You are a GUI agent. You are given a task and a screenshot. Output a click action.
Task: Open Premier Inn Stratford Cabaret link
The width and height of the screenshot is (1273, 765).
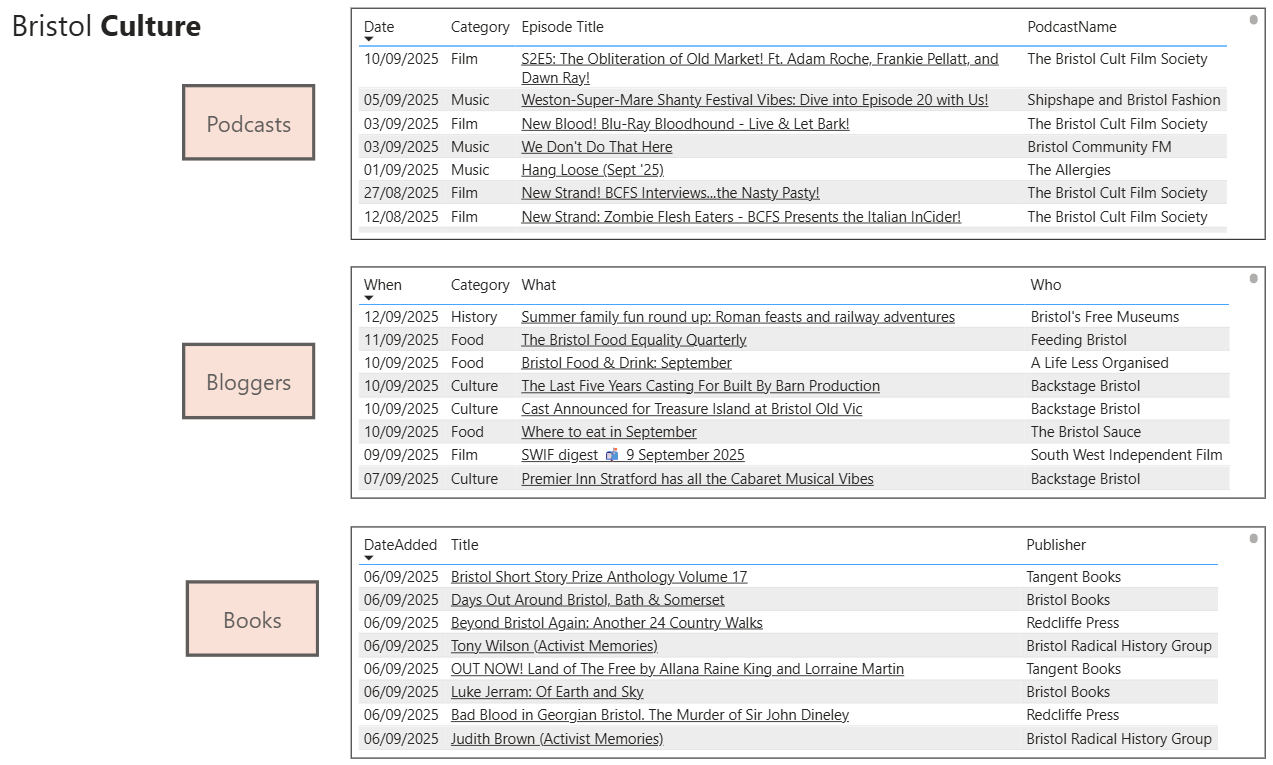pyautogui.click(x=698, y=479)
